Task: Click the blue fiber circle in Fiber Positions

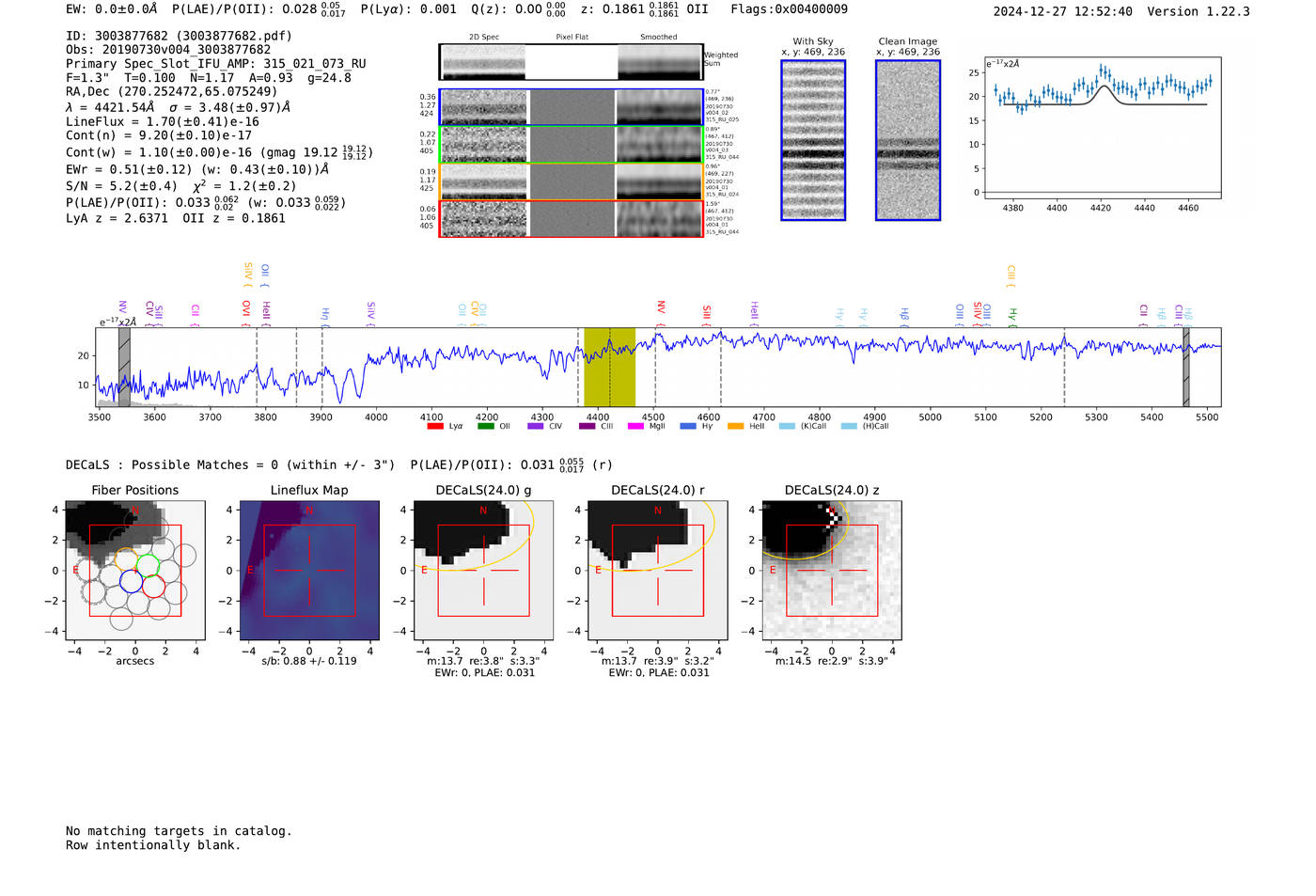Action: (x=131, y=582)
